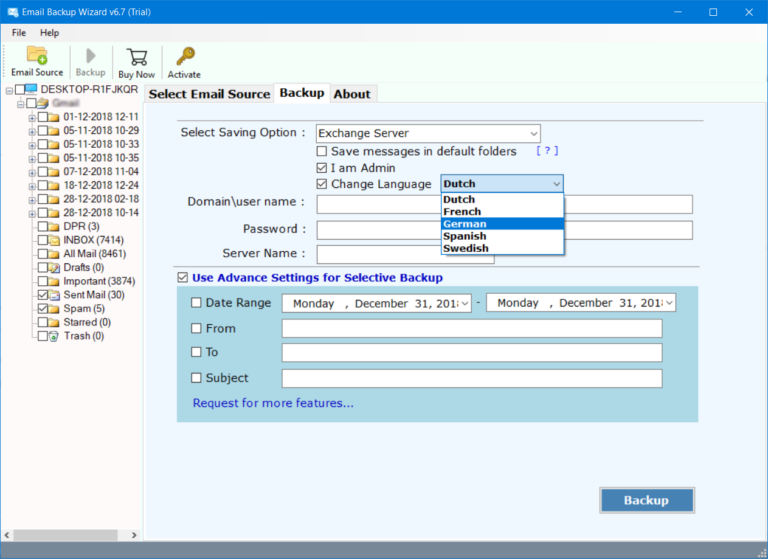Screen dimensions: 768x559
Task: Collapse the language dropdown showing Dutch
Action: point(556,184)
